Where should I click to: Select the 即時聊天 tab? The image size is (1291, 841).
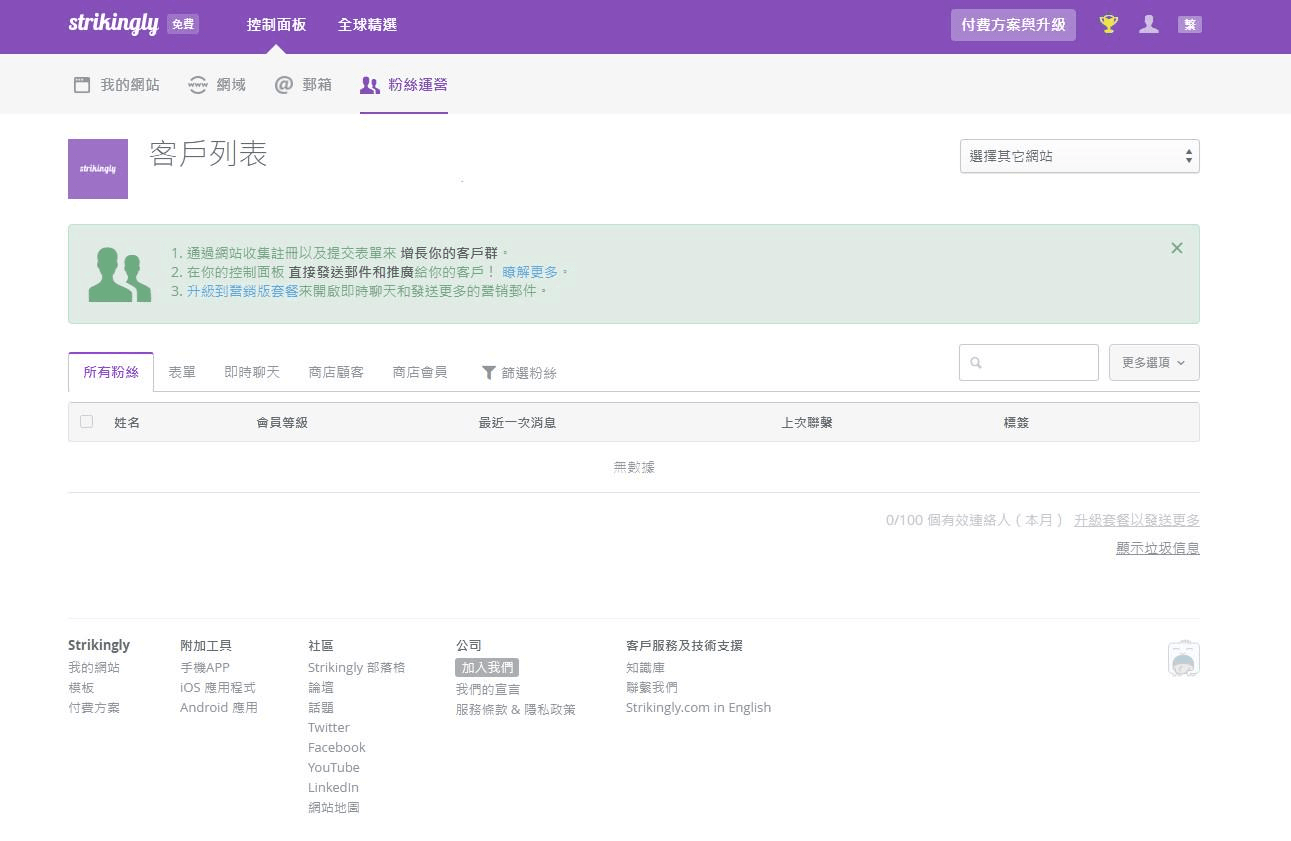coord(252,371)
